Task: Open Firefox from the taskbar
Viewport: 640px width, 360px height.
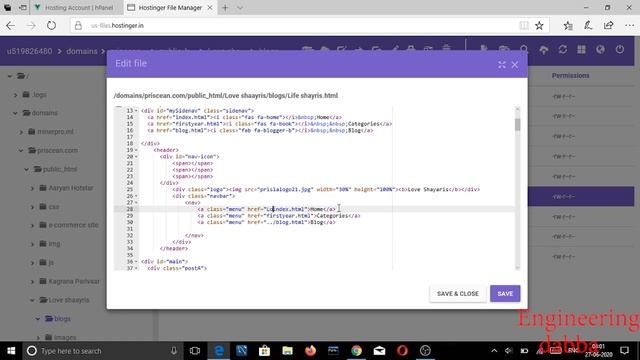Action: pos(310,351)
